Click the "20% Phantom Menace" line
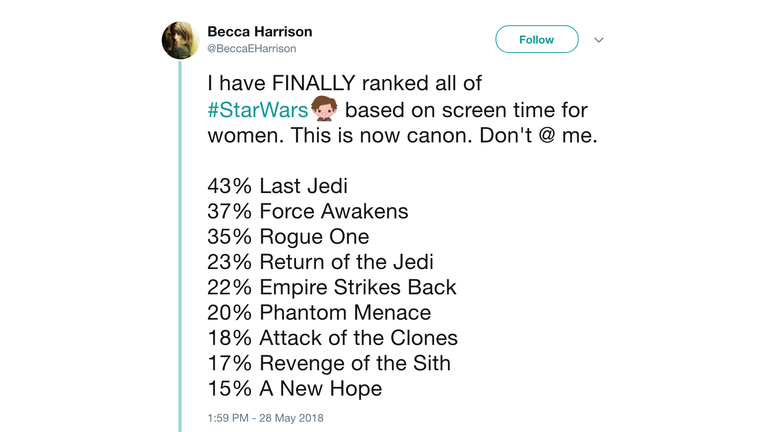This screenshot has width=768, height=432. pyautogui.click(x=318, y=313)
